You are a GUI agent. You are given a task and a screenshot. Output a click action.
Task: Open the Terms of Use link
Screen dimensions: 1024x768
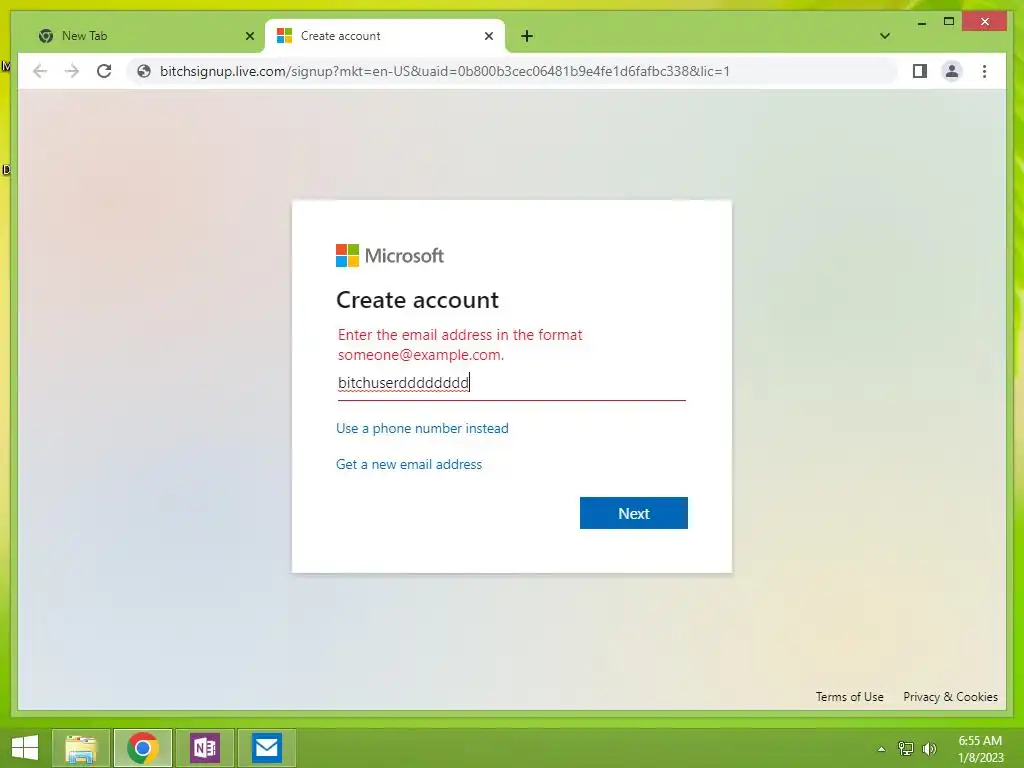(x=849, y=697)
